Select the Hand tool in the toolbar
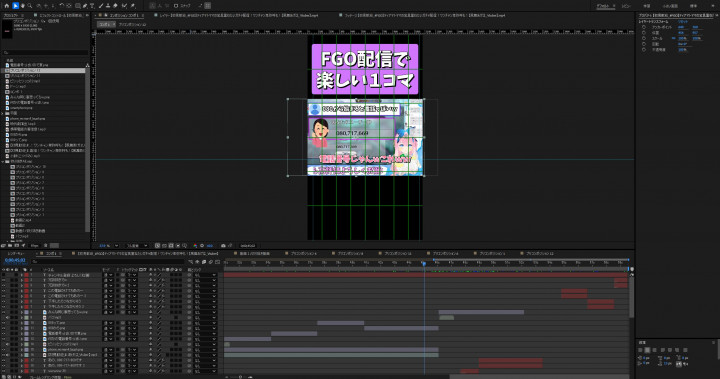Screen dimensions: 720x379 (22, 6)
